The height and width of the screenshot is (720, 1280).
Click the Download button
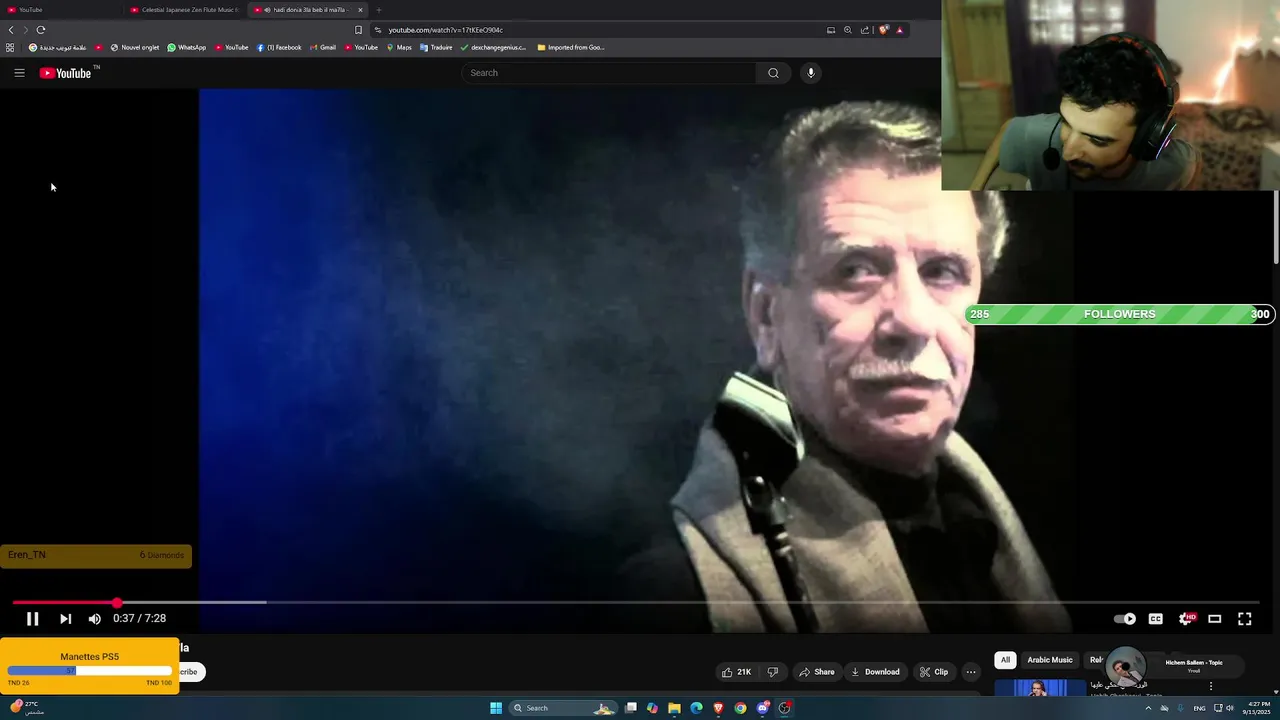[875, 672]
